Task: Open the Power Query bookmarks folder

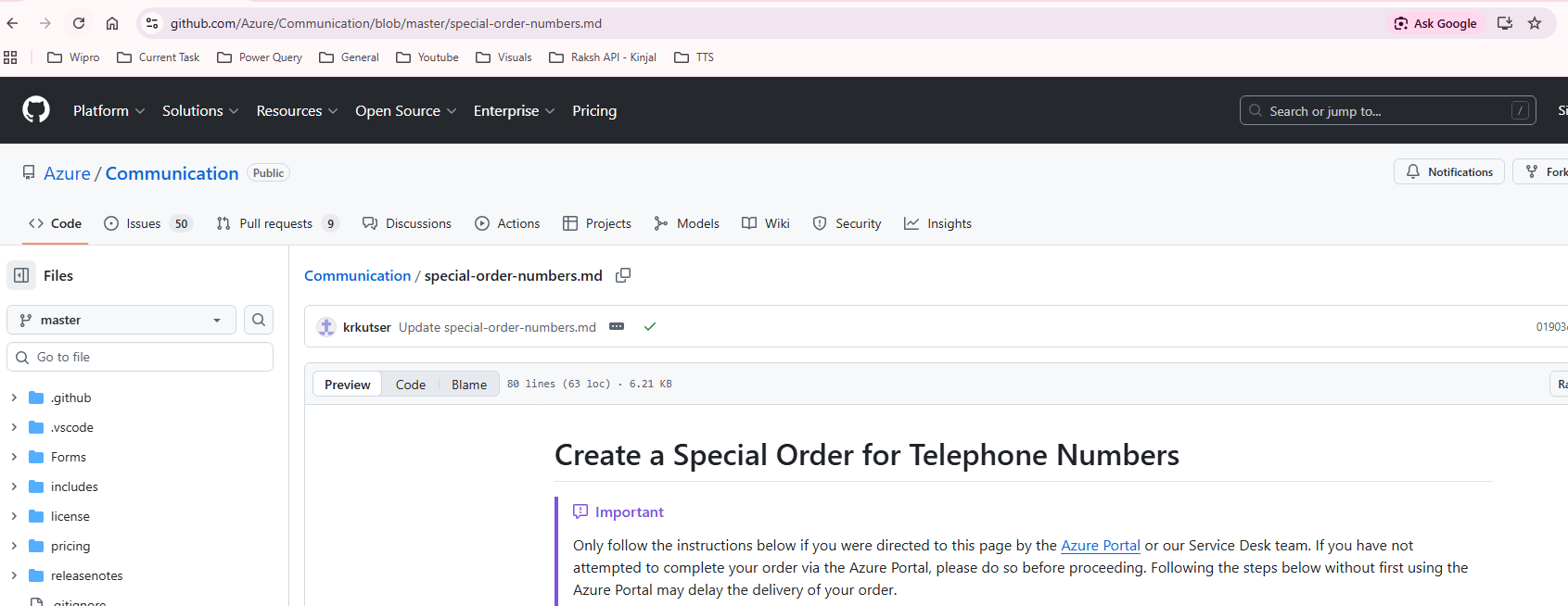Action: (x=260, y=57)
